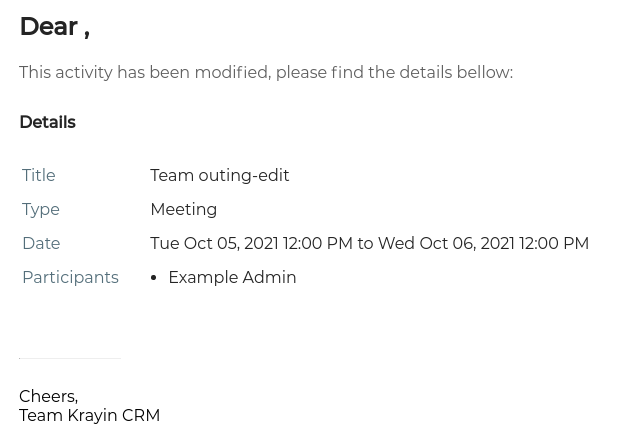Click the word "modified" in the intro sentence
The image size is (618, 437).
pyautogui.click(x=233, y=73)
